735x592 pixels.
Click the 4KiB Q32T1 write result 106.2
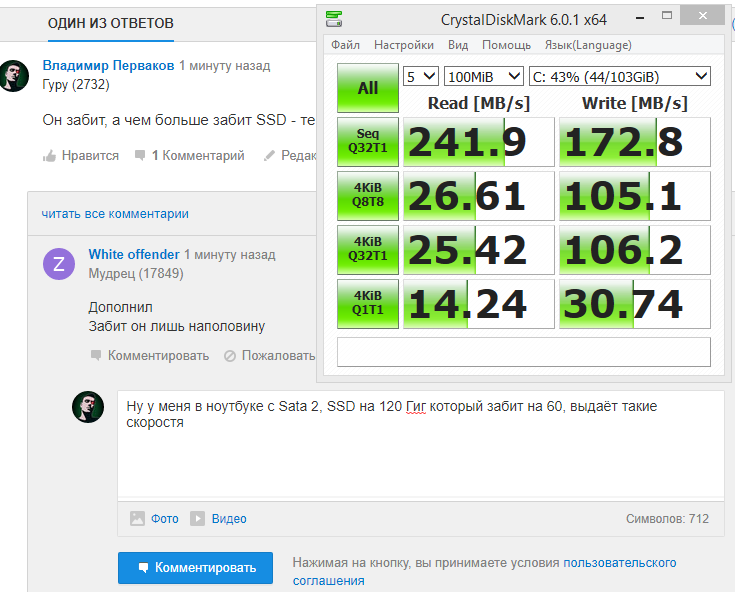[635, 250]
